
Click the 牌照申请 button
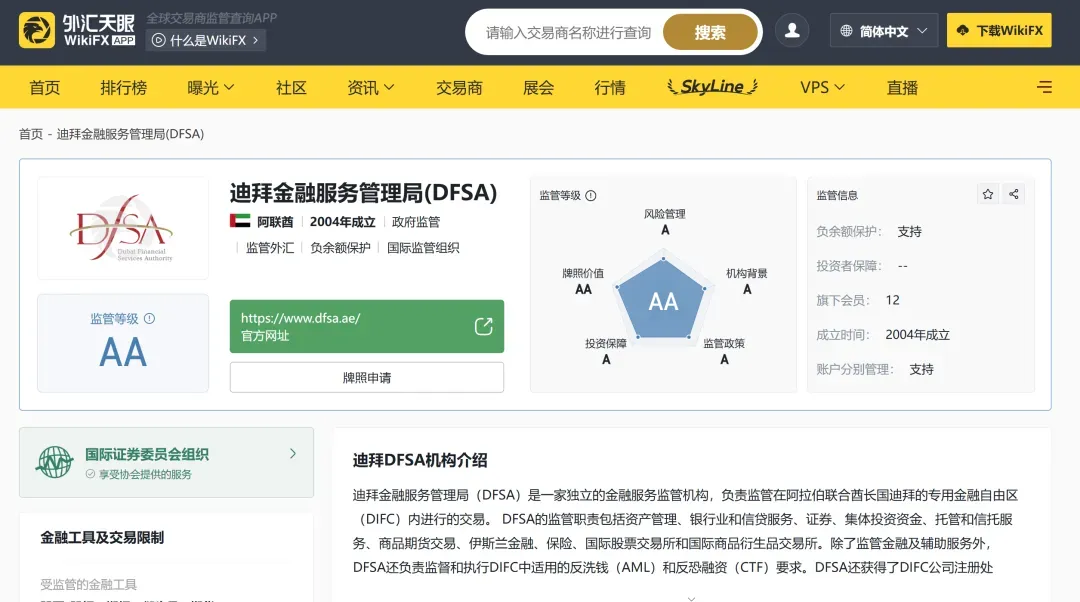[x=366, y=377]
